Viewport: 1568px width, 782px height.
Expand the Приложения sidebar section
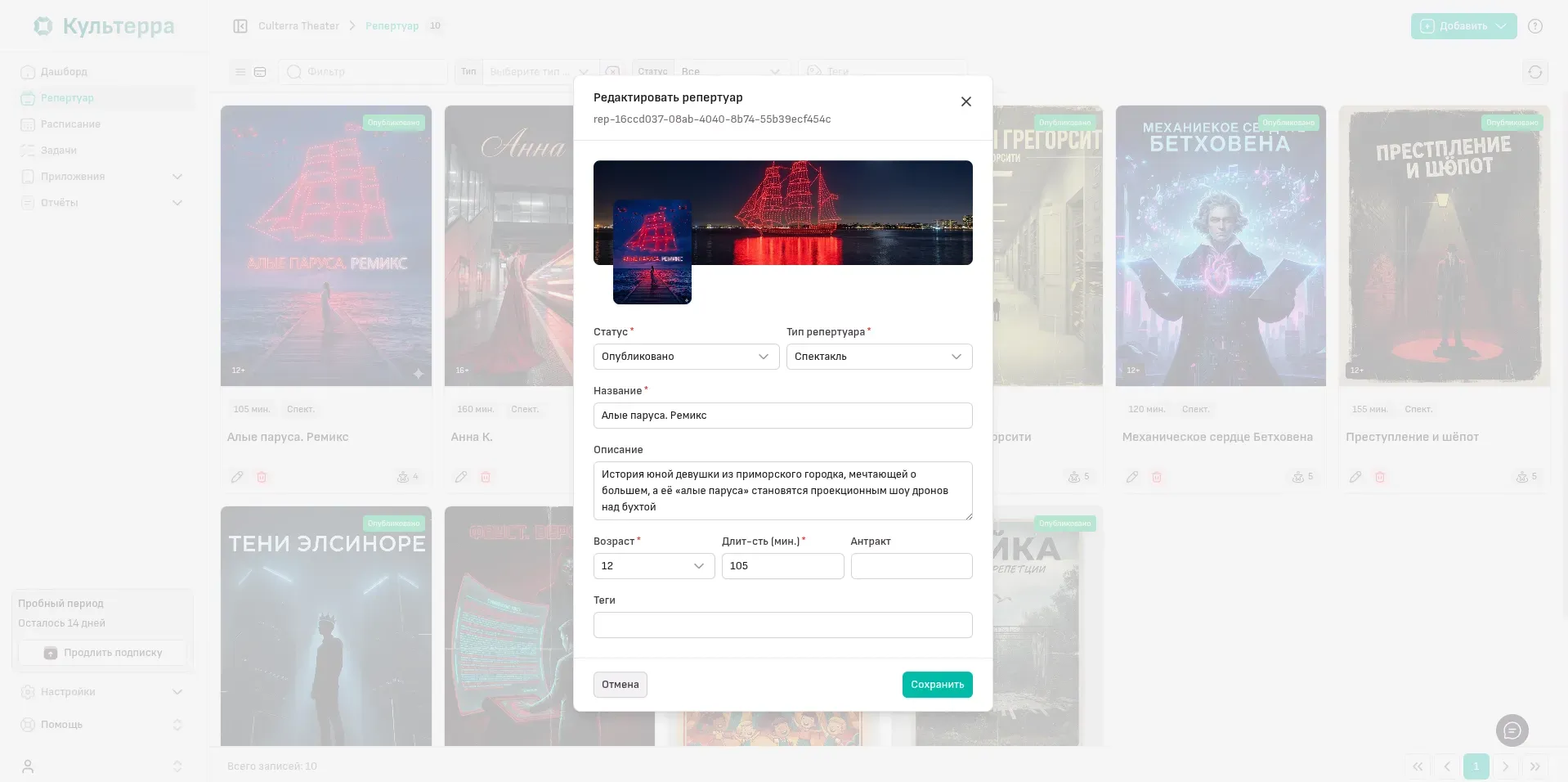point(105,177)
